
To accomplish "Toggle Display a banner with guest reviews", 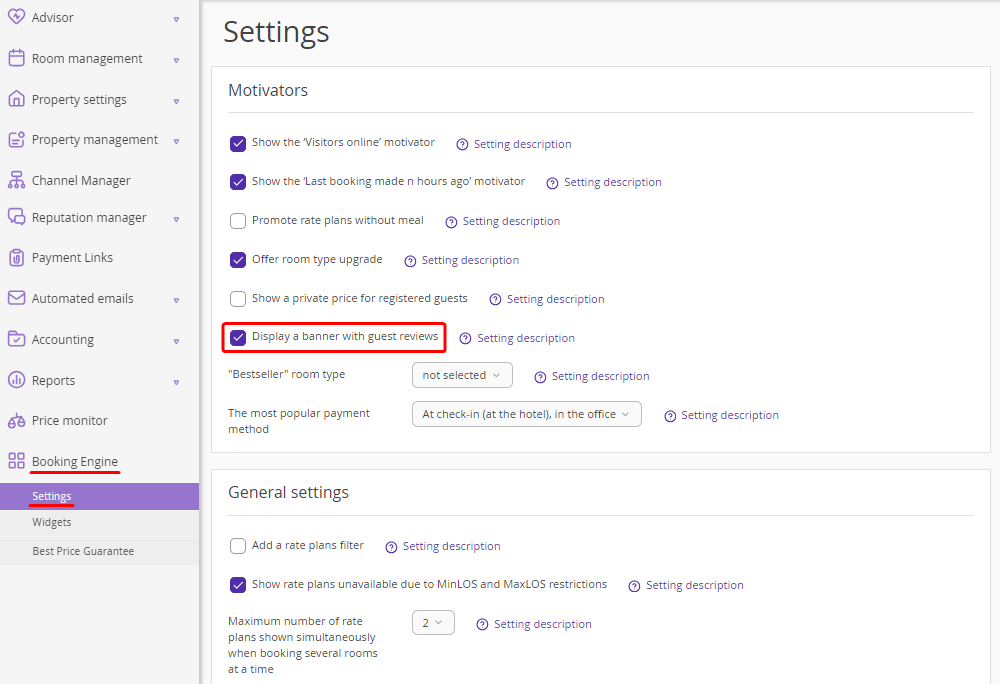I will point(238,338).
